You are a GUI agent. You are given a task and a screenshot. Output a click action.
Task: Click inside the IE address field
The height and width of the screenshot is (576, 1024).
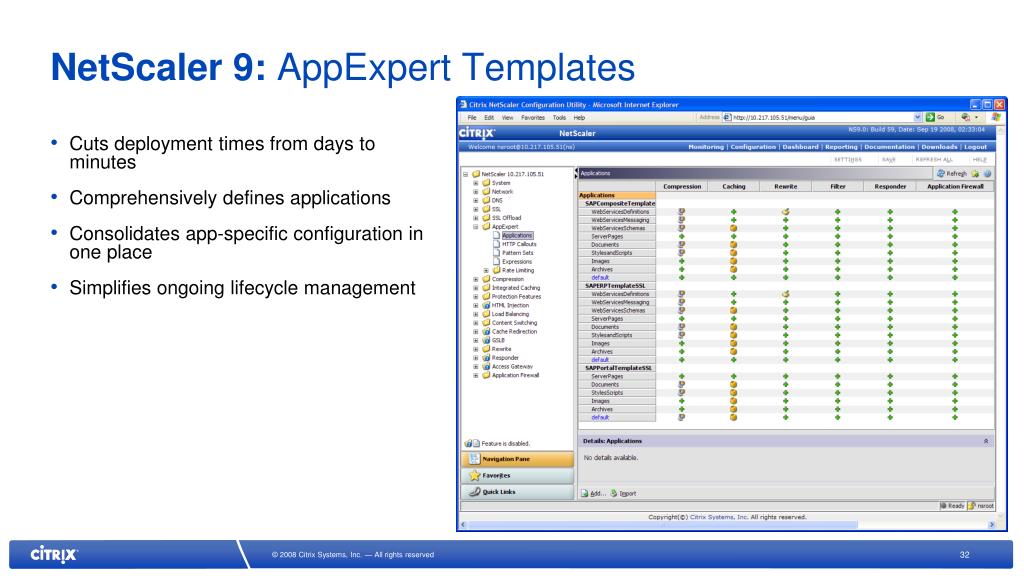[x=822, y=118]
